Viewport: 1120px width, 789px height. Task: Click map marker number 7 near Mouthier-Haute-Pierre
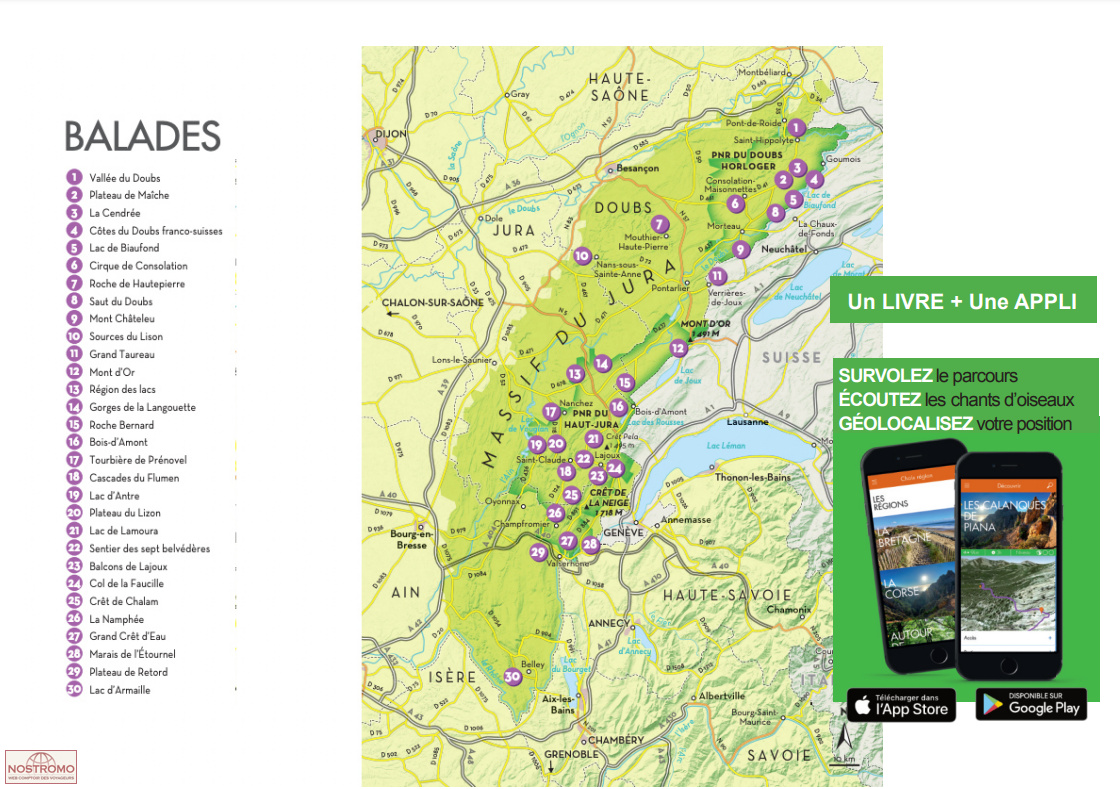click(660, 224)
